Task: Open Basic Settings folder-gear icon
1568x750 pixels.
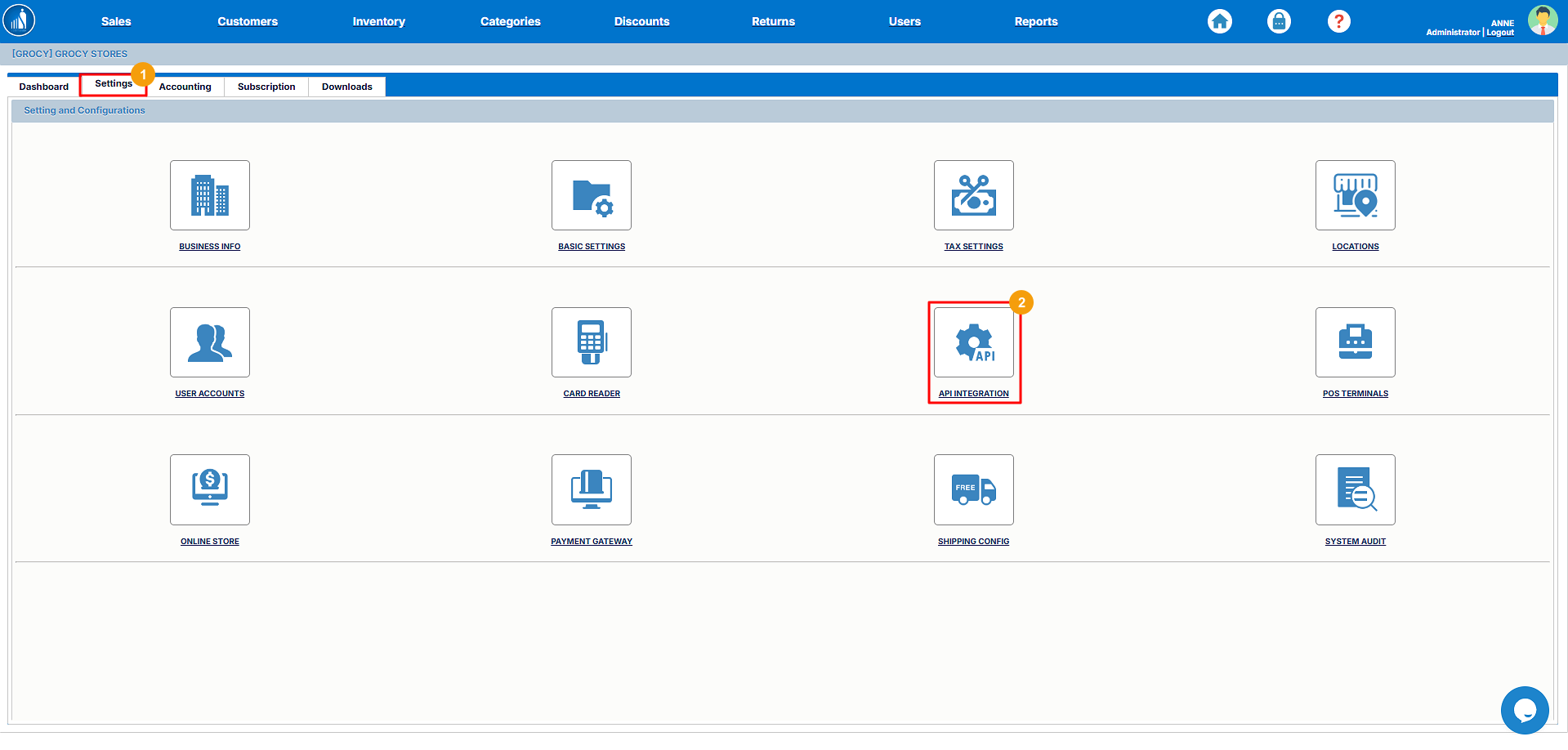Action: 591,195
